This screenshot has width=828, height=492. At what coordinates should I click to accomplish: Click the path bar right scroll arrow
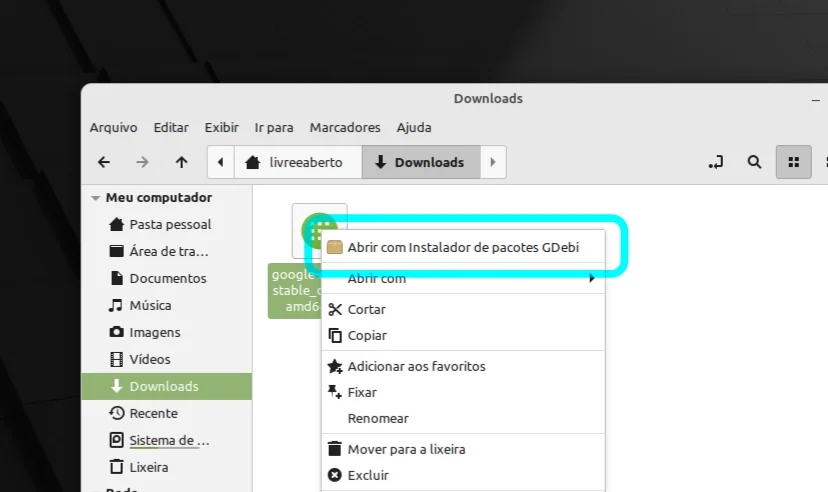coord(493,162)
